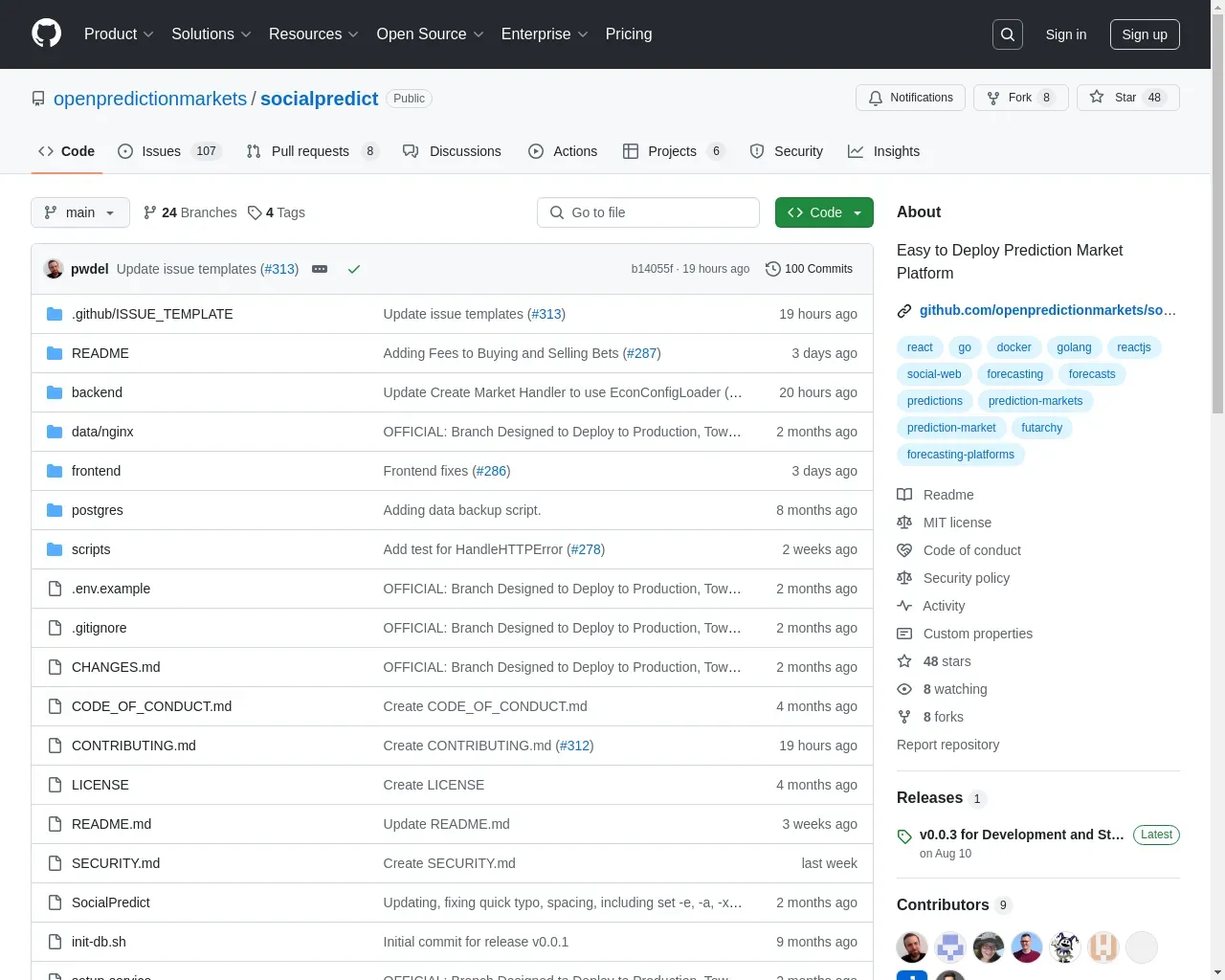Select the docker topic tag
This screenshot has height=980, width=1225.
(x=1013, y=347)
